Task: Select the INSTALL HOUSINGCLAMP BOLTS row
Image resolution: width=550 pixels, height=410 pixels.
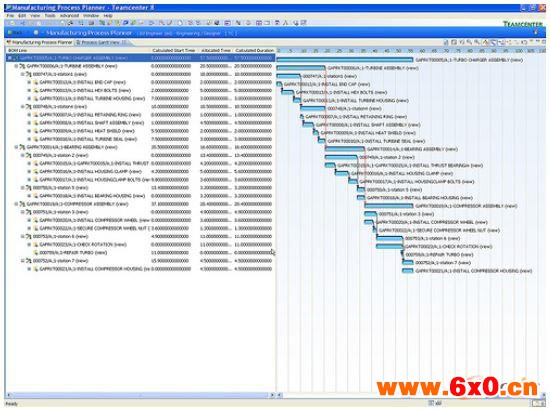Action: tap(140, 180)
